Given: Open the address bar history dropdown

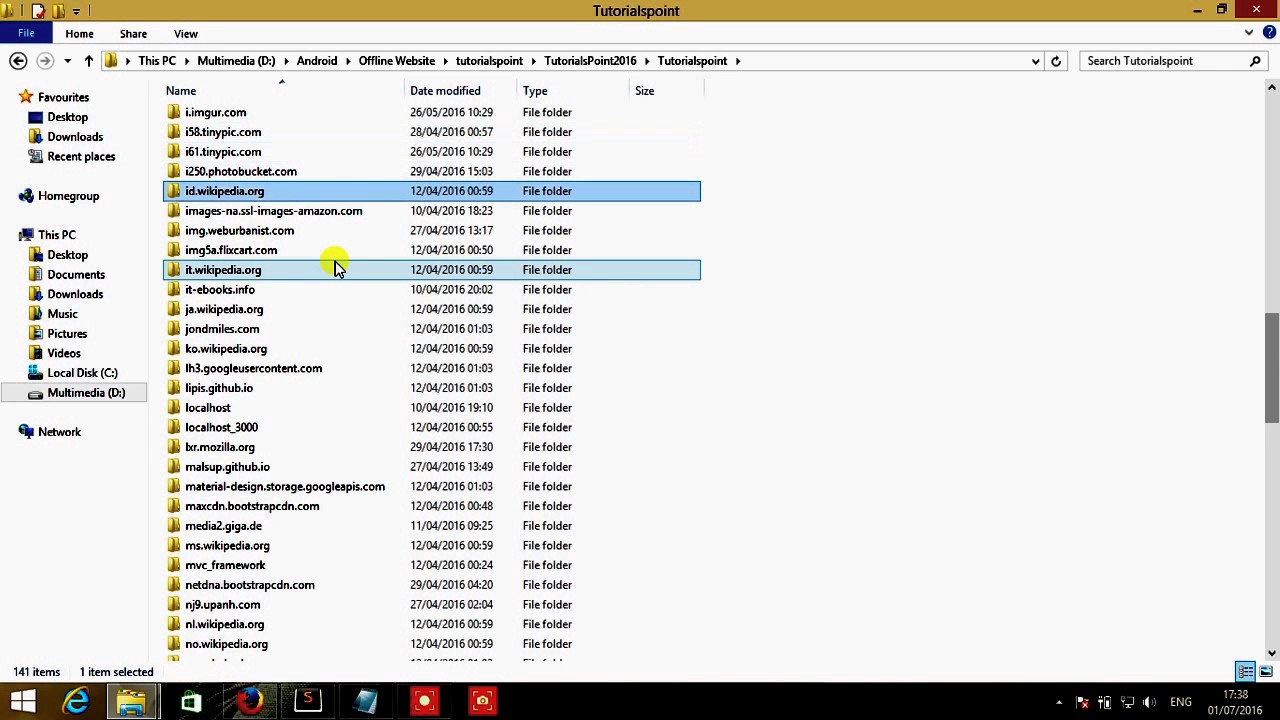Looking at the screenshot, I should 1035,61.
